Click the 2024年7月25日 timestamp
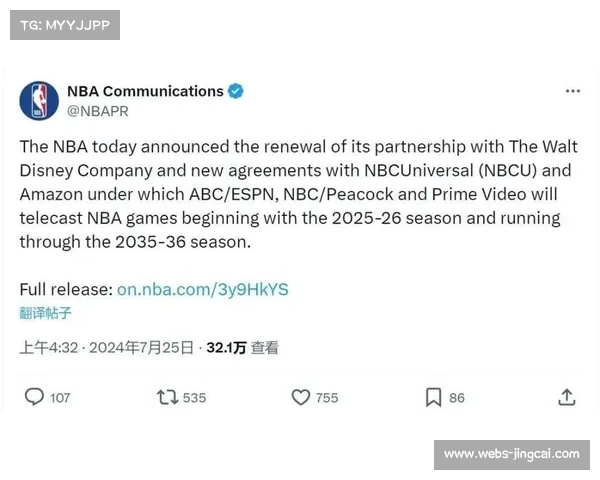 pyautogui.click(x=141, y=348)
